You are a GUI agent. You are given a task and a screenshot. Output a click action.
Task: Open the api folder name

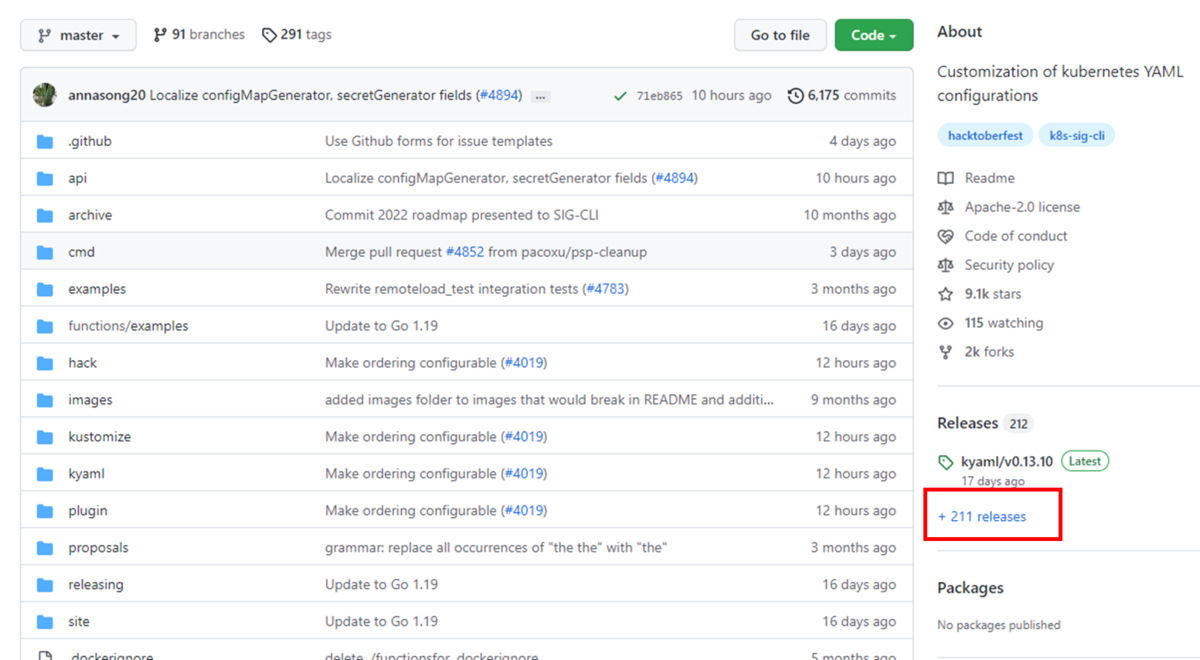click(77, 178)
